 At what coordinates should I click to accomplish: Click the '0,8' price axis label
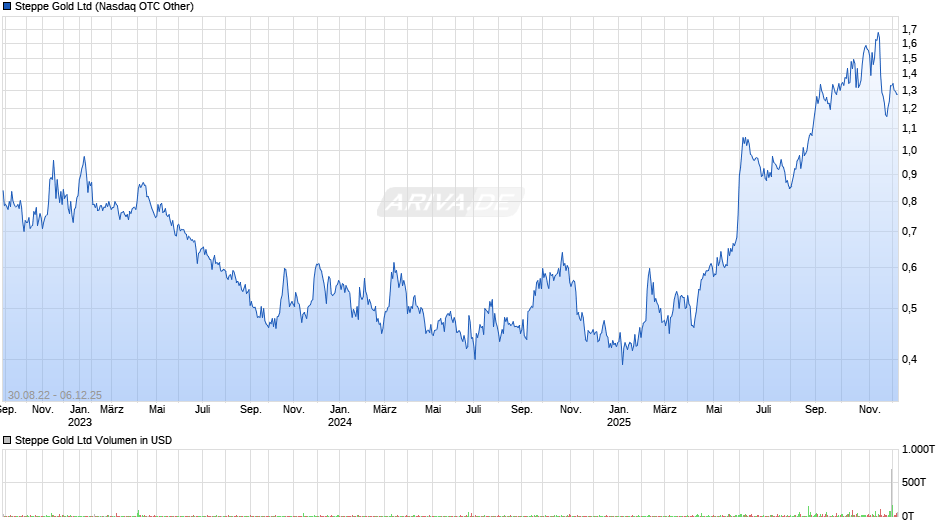click(x=909, y=202)
